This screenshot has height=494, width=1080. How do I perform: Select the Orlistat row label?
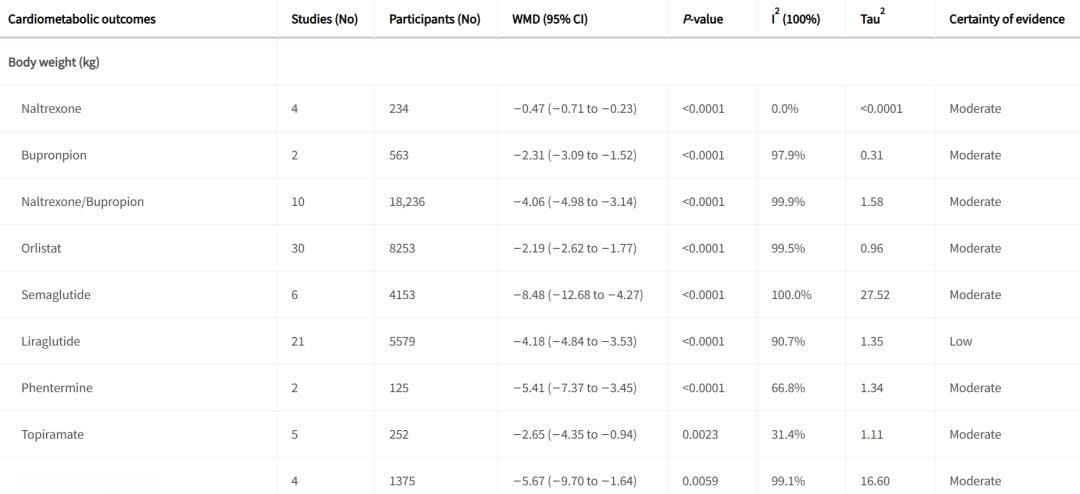(x=41, y=248)
